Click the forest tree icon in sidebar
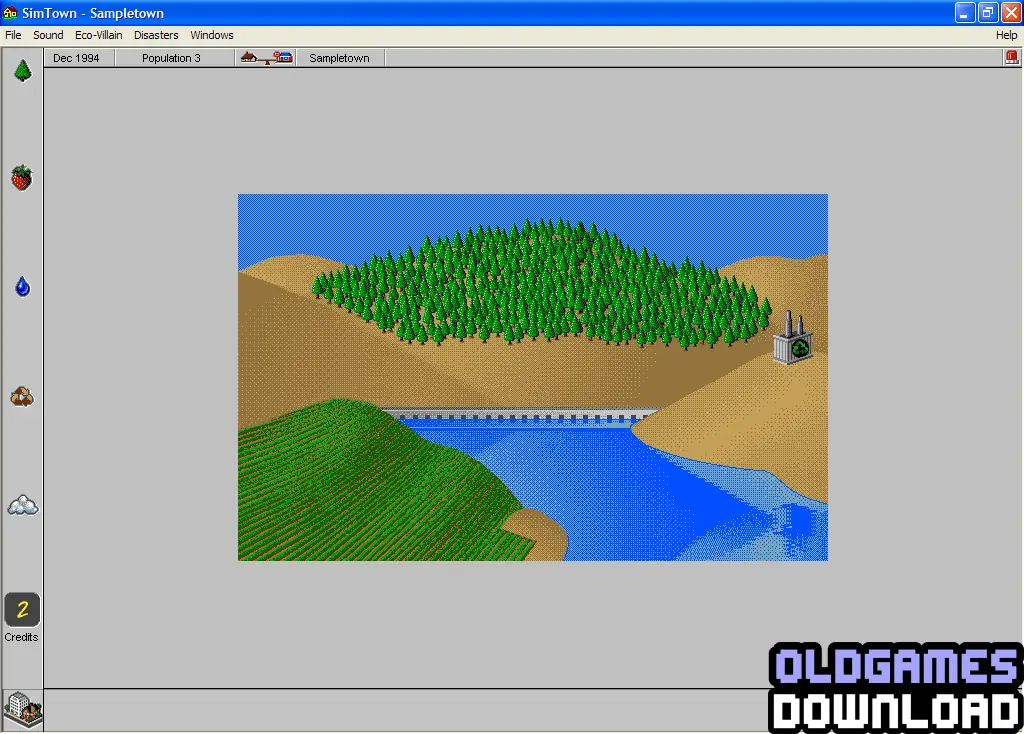This screenshot has height=734, width=1024. 23,71
